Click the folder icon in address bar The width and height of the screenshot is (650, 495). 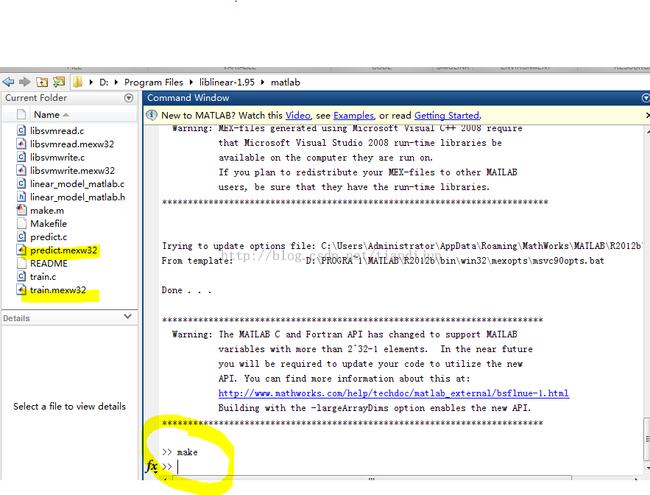point(78,82)
